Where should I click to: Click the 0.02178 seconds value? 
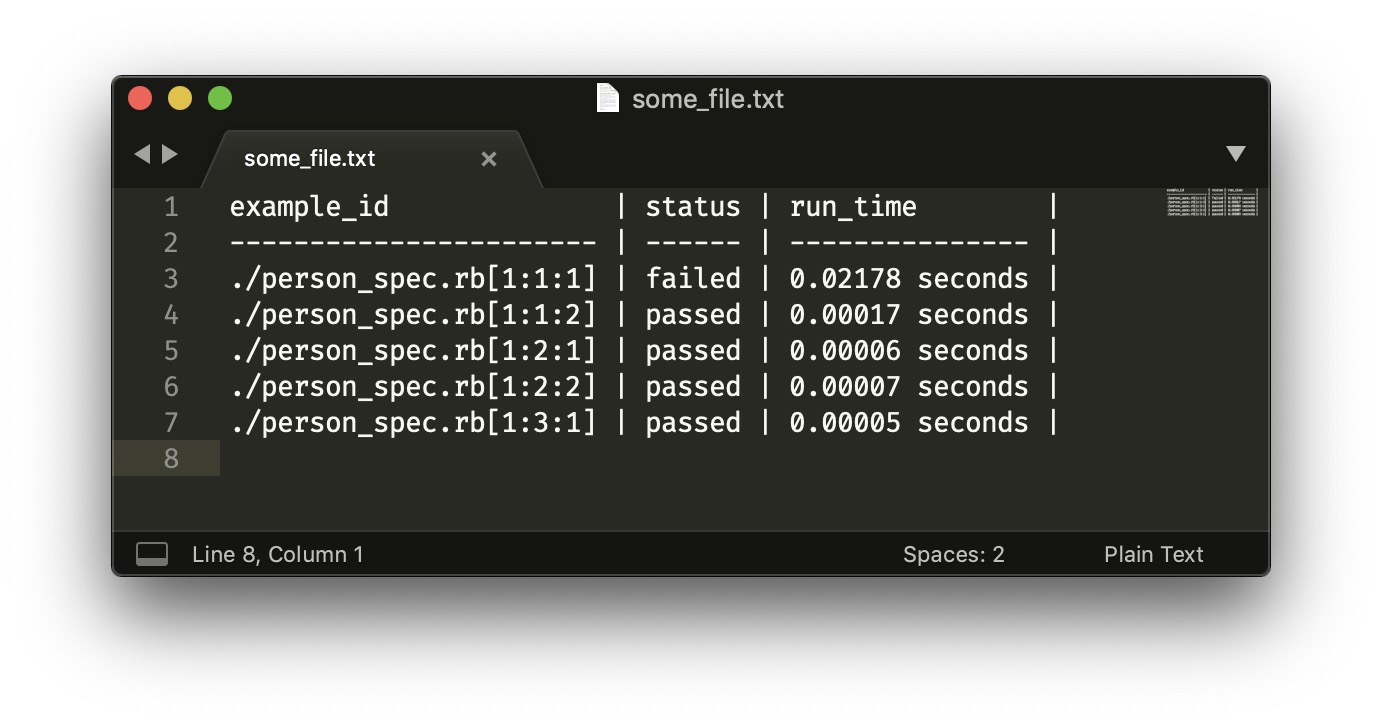click(908, 279)
